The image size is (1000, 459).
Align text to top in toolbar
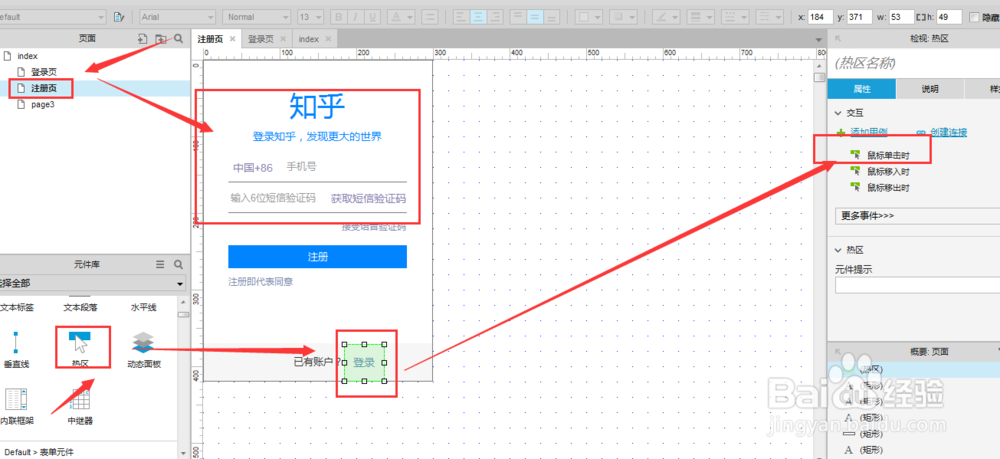coord(518,17)
